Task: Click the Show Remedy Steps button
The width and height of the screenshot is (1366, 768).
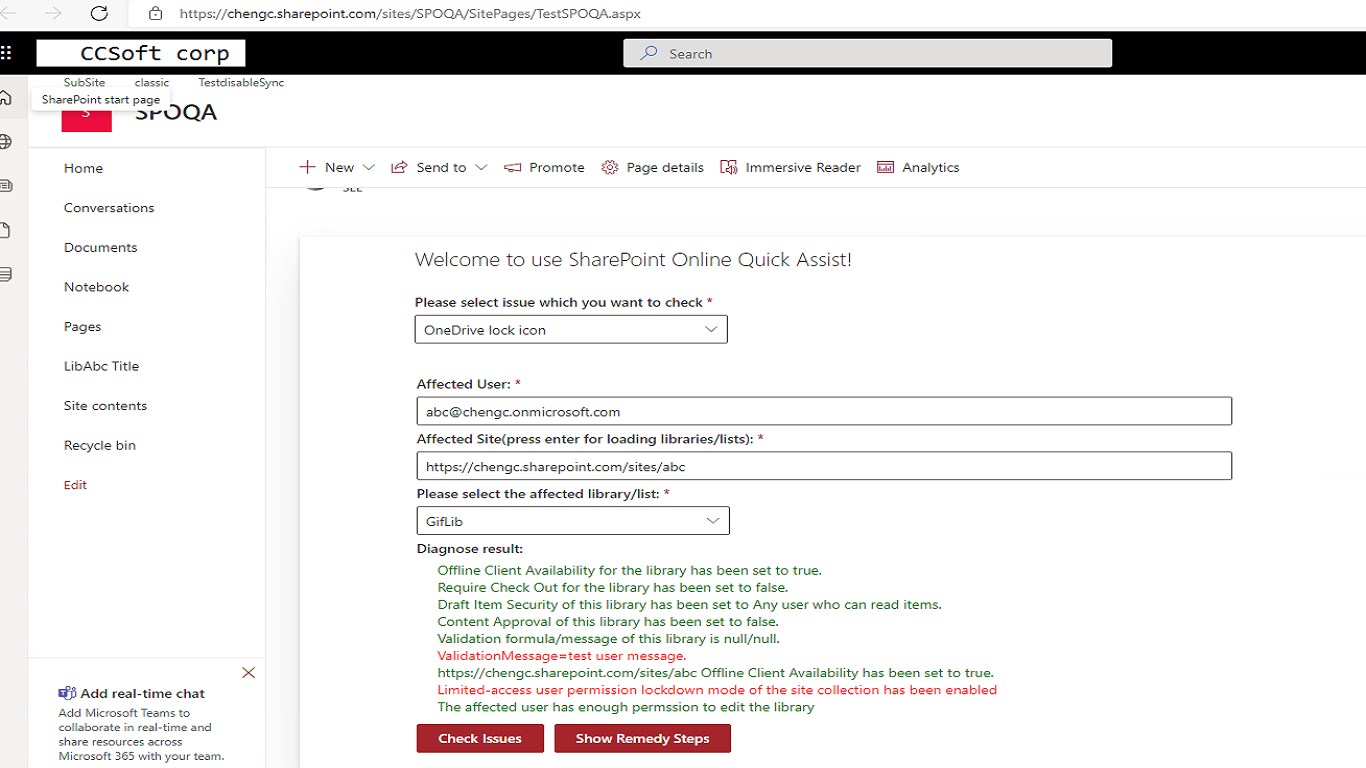Action: click(642, 738)
